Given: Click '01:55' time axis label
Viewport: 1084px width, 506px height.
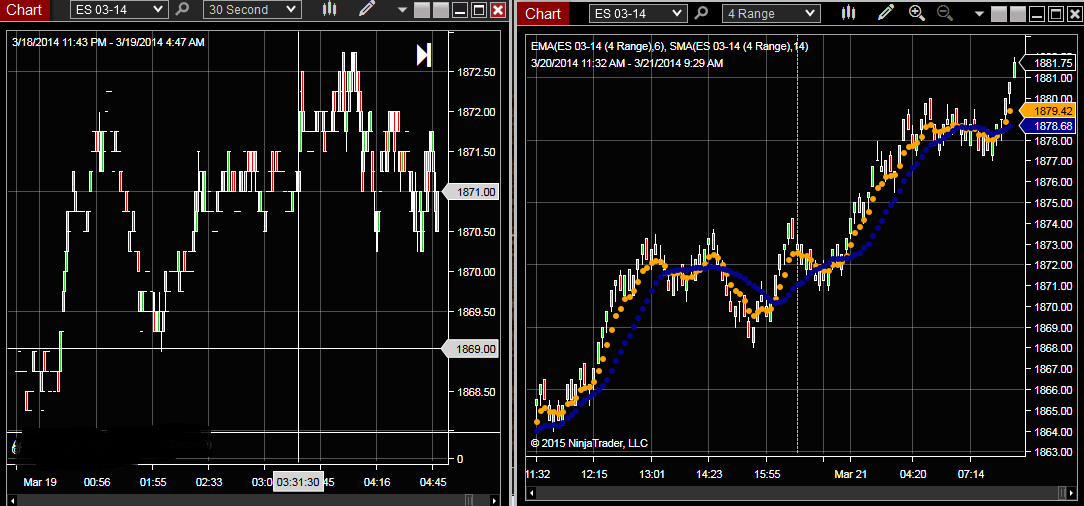Looking at the screenshot, I should 153,482.
